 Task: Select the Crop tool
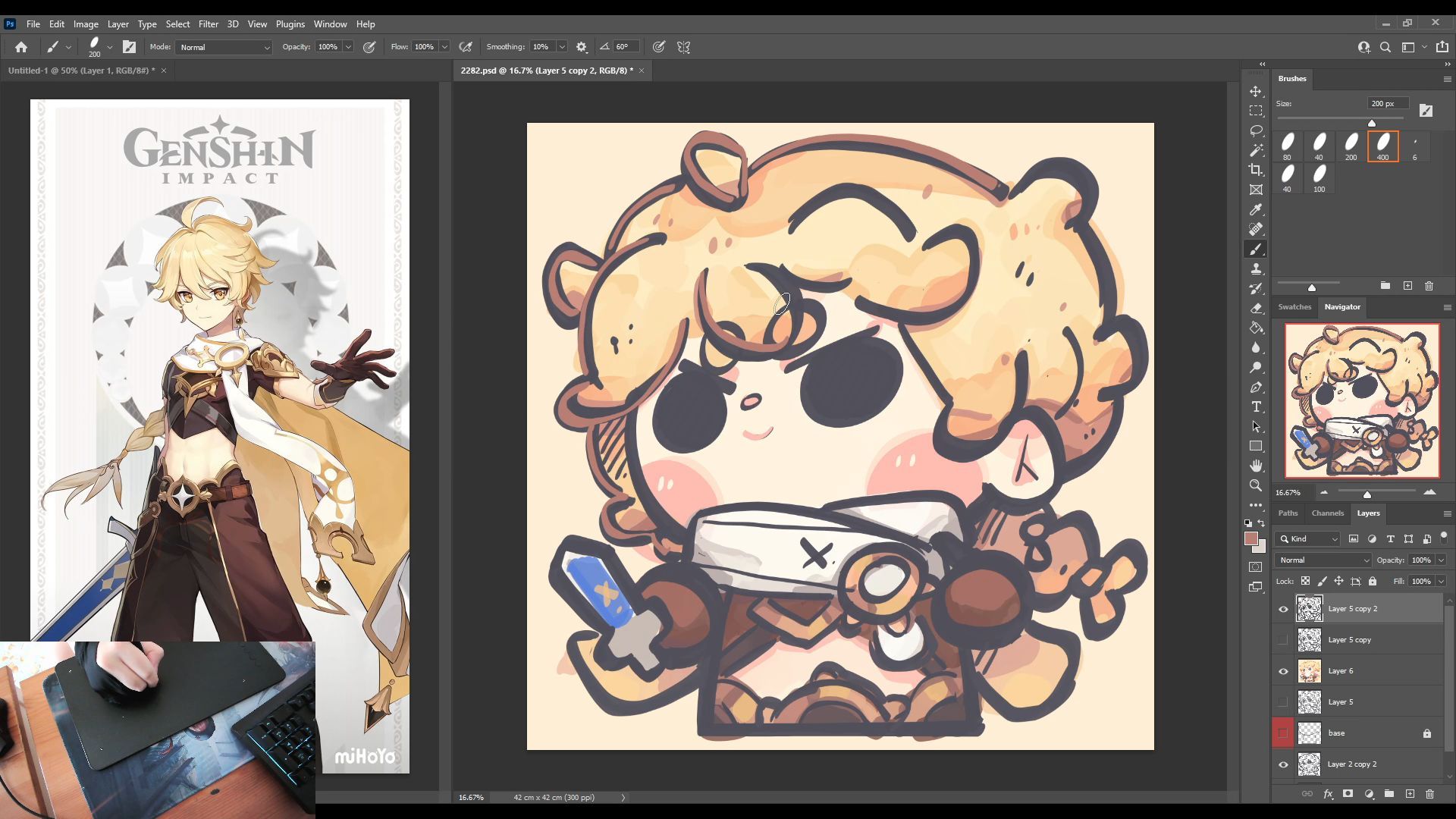tap(1256, 170)
